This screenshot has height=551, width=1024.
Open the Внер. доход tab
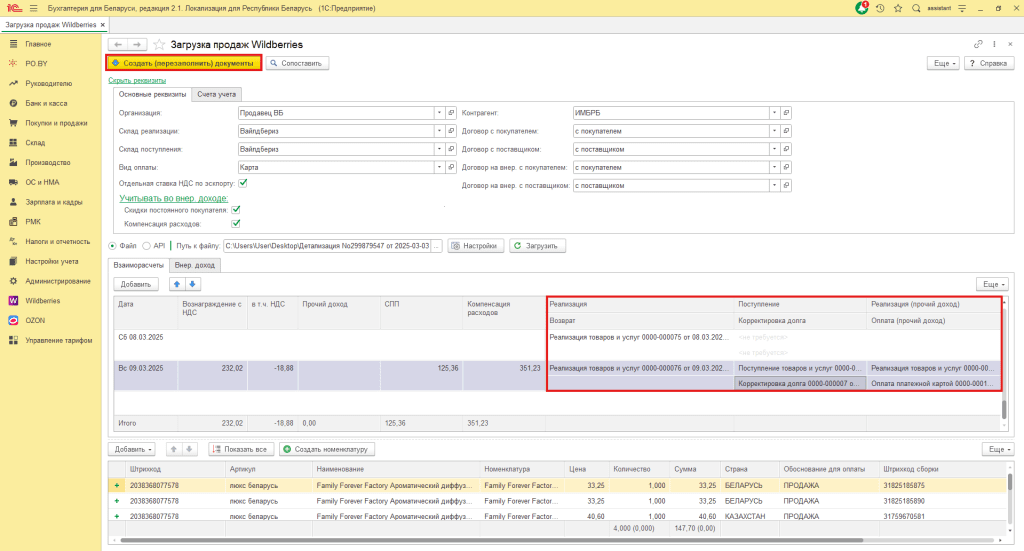point(195,265)
